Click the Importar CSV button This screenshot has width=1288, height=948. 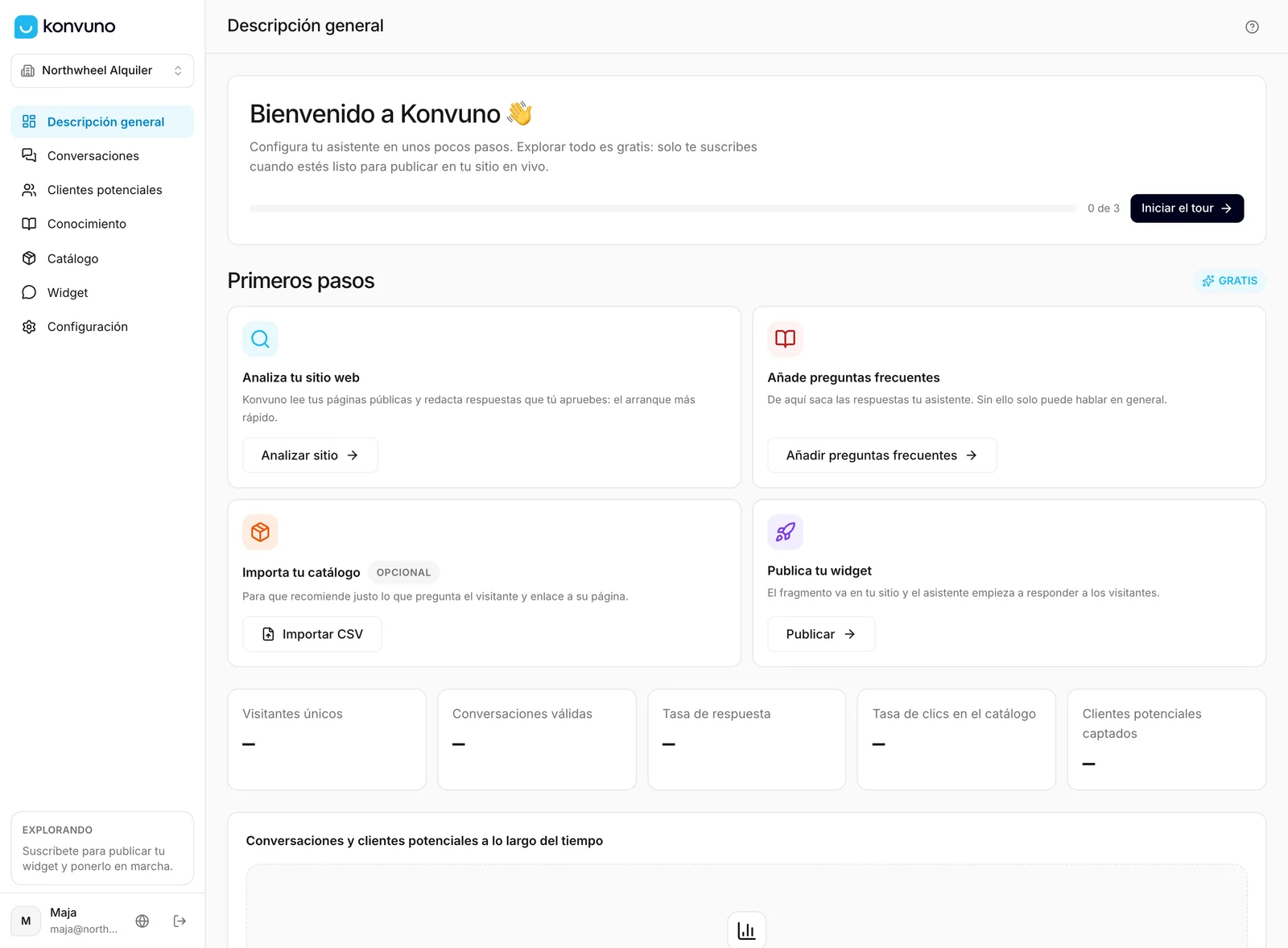312,634
